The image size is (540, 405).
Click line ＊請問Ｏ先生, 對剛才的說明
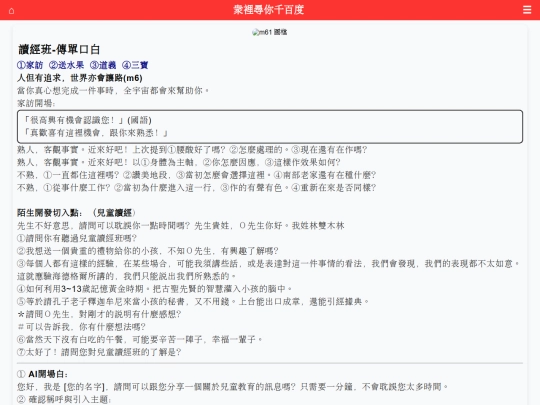[x=99, y=314]
